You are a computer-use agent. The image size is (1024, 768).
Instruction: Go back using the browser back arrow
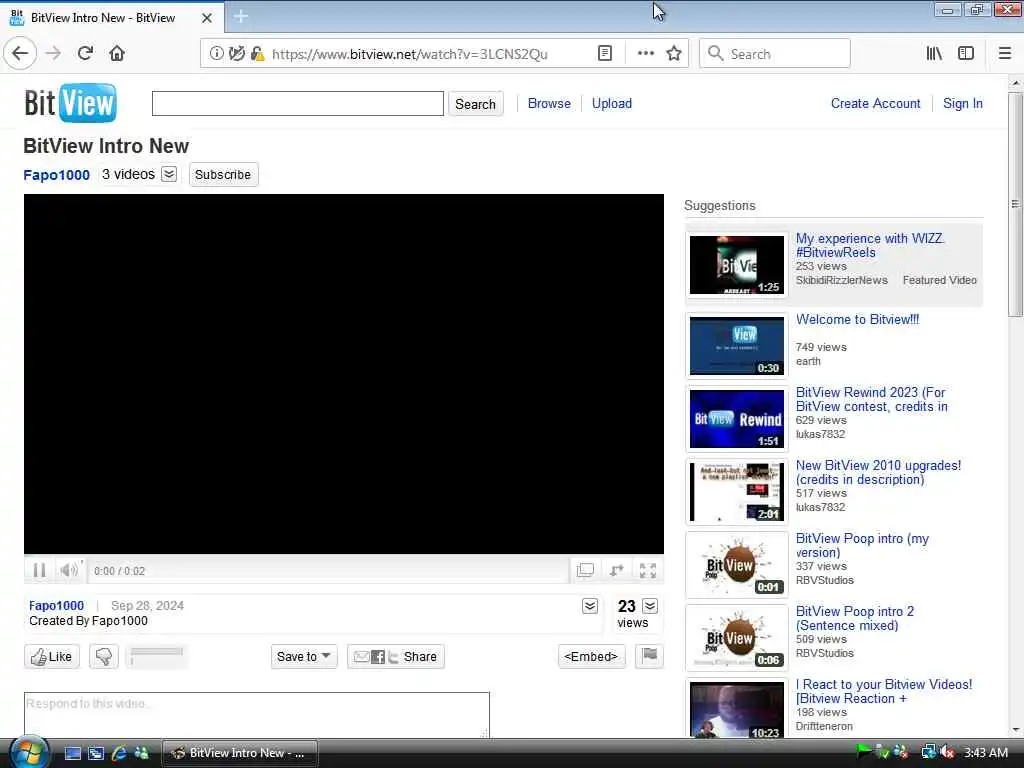point(20,54)
